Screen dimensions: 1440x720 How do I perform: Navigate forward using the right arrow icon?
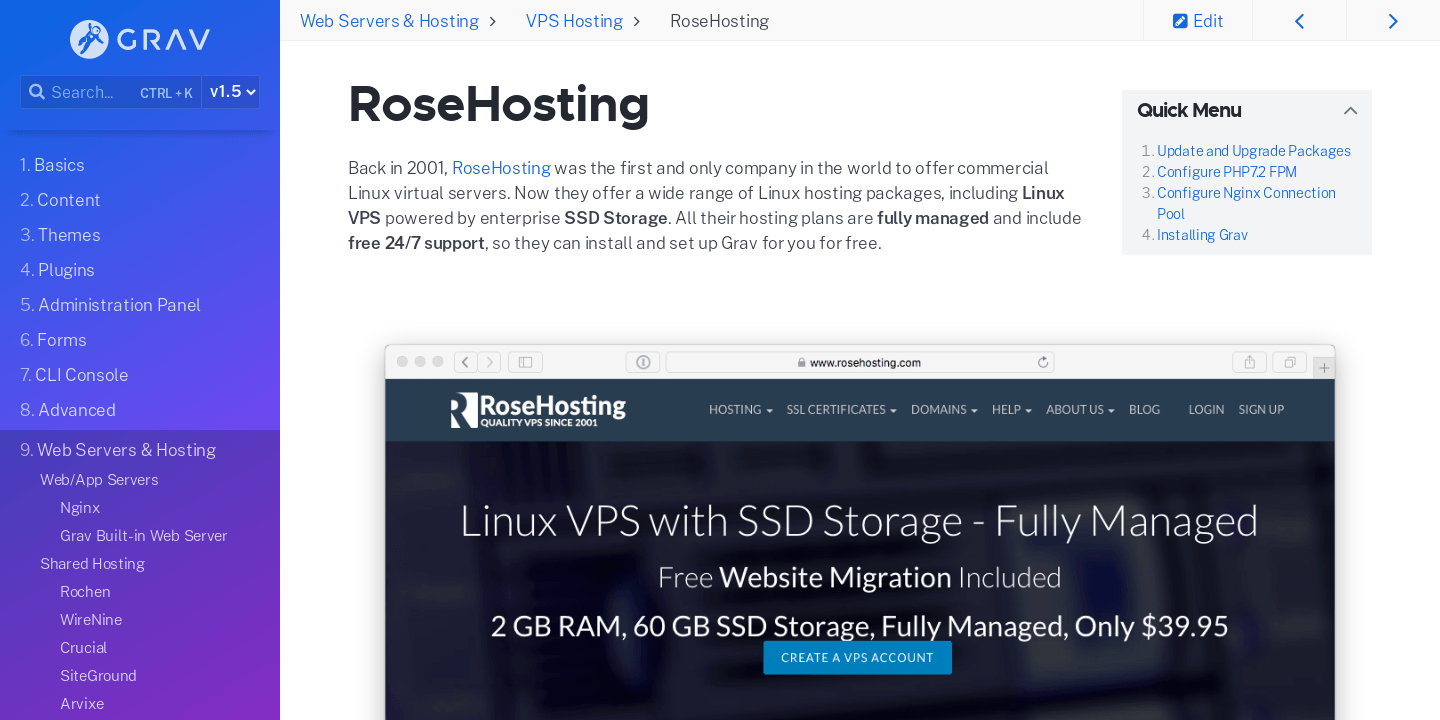pyautogui.click(x=1393, y=19)
